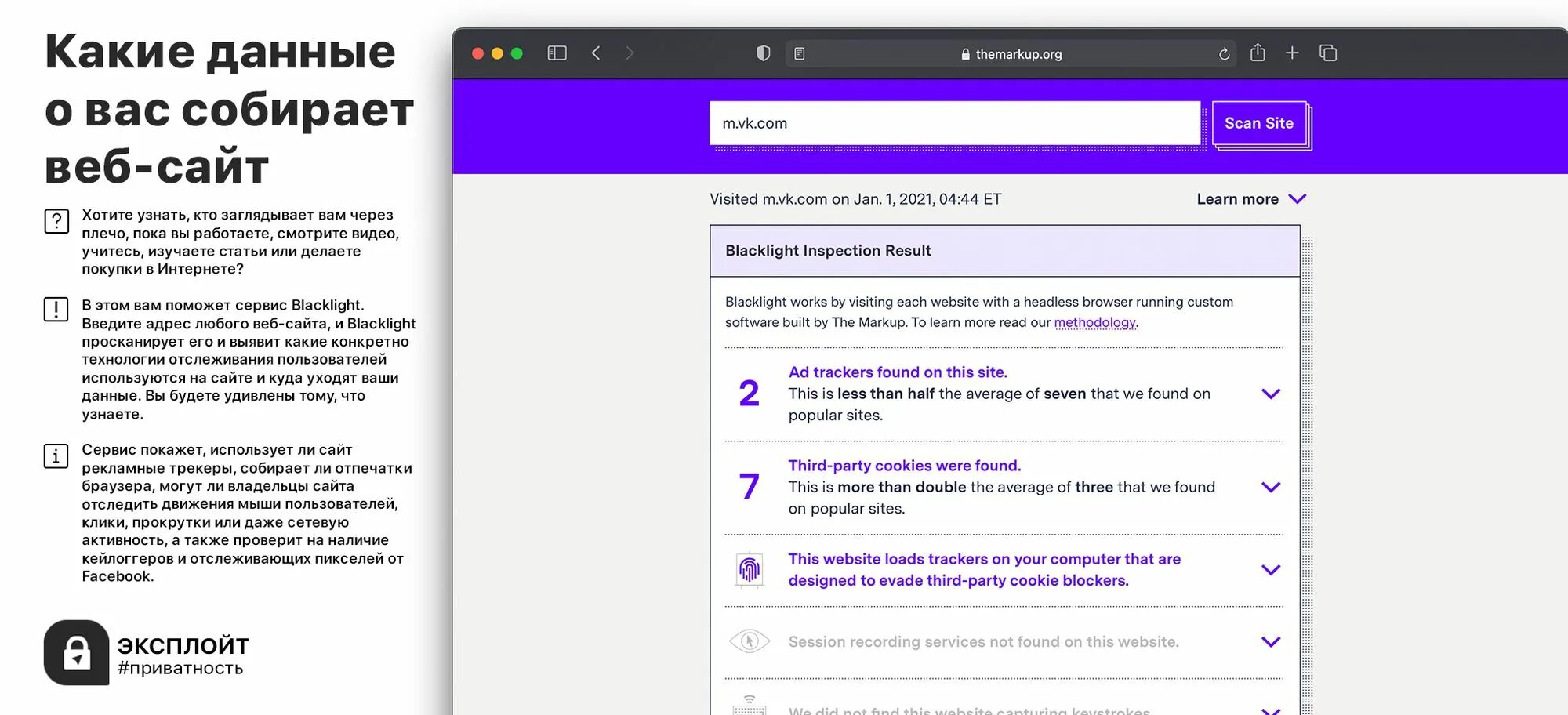1568x715 pixels.
Task: Go forward with the right chevron
Action: (630, 53)
